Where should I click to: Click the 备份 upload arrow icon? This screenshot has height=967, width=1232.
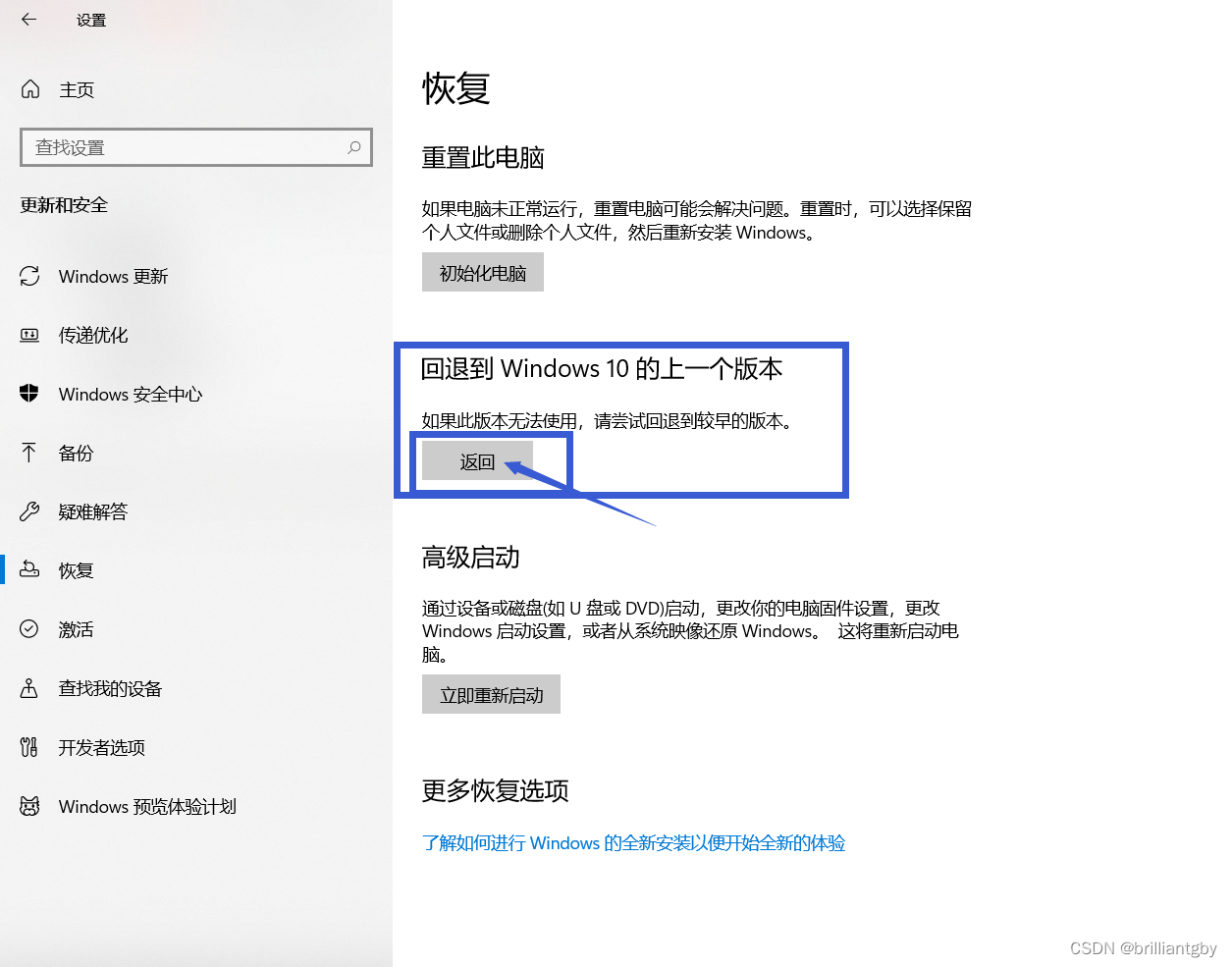pyautogui.click(x=29, y=453)
